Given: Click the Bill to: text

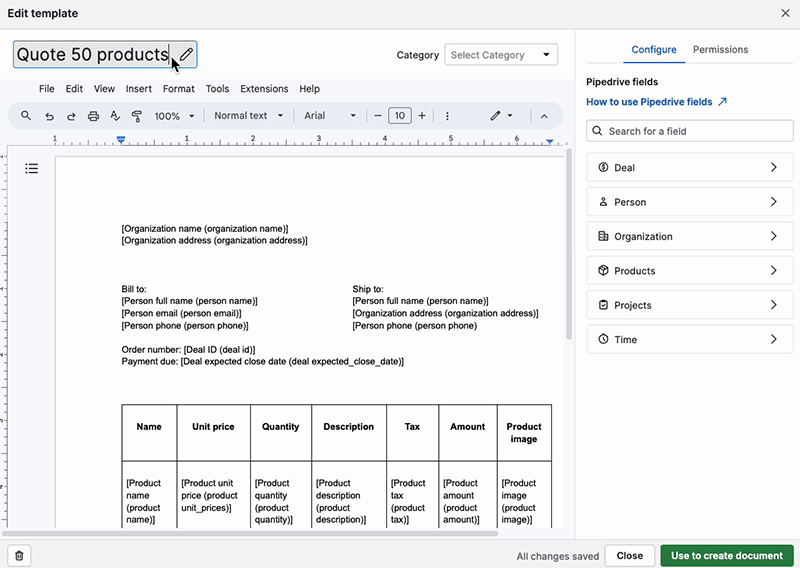Looking at the screenshot, I should pyautogui.click(x=134, y=289).
